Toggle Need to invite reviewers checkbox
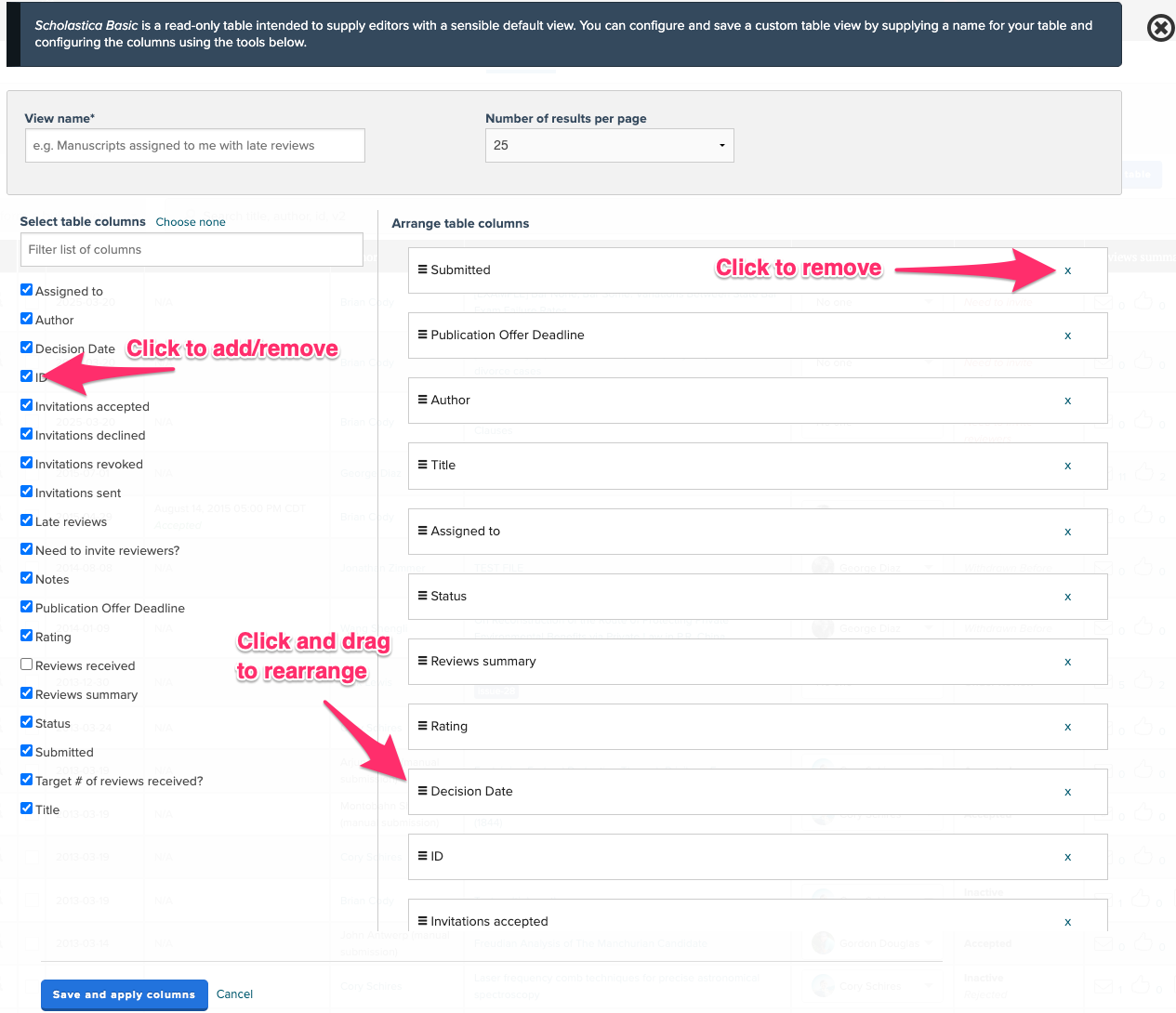This screenshot has height=1013, width=1176. pyautogui.click(x=27, y=549)
